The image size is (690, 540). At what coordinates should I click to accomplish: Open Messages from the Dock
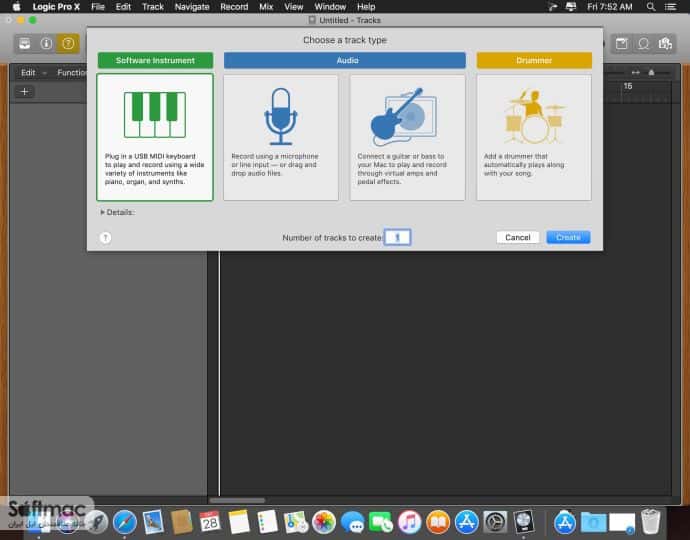tap(352, 522)
